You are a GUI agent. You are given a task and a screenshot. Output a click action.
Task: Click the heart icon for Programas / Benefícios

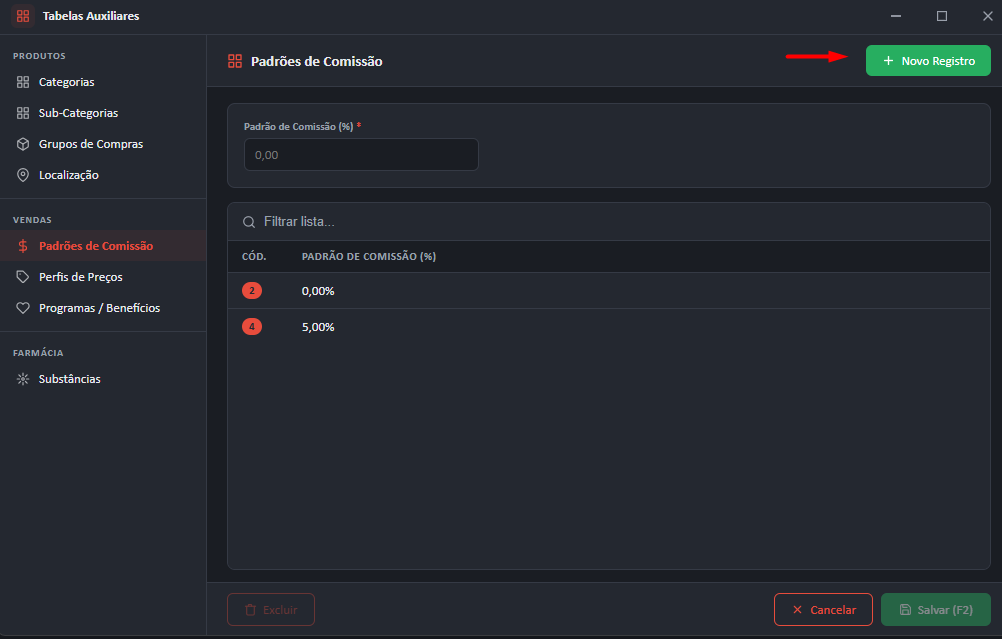[23, 308]
